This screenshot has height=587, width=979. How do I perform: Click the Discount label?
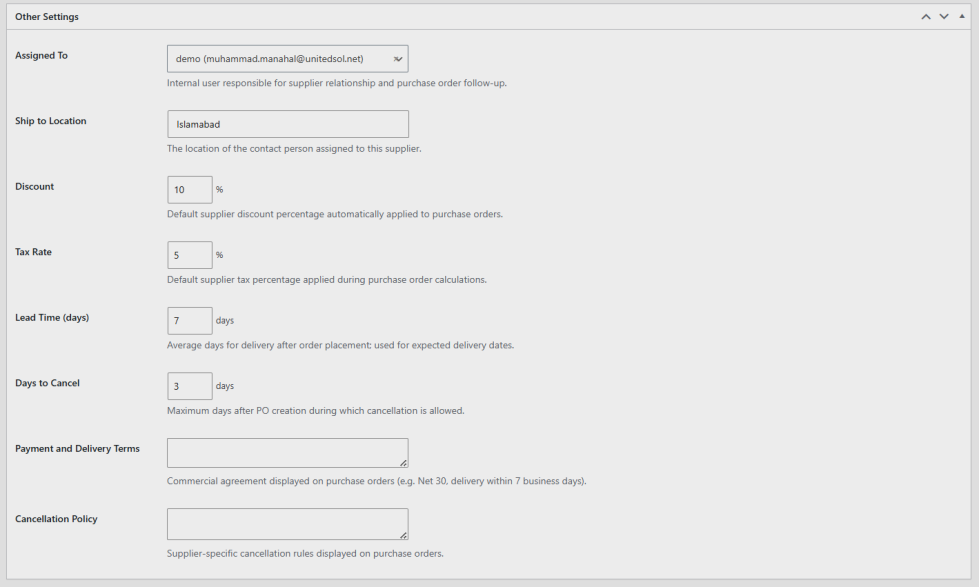[x=34, y=187]
